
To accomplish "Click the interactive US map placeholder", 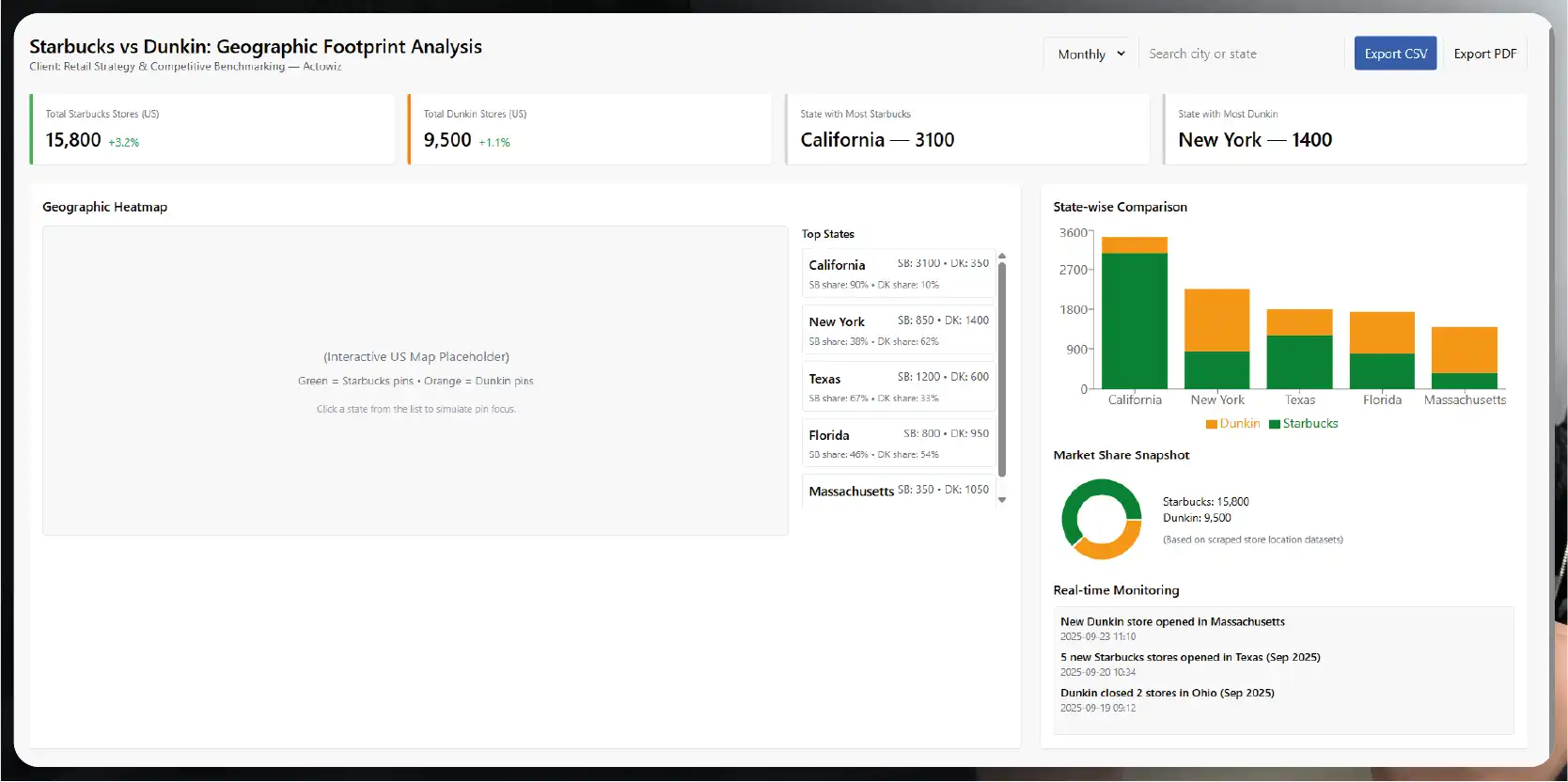I will (416, 380).
